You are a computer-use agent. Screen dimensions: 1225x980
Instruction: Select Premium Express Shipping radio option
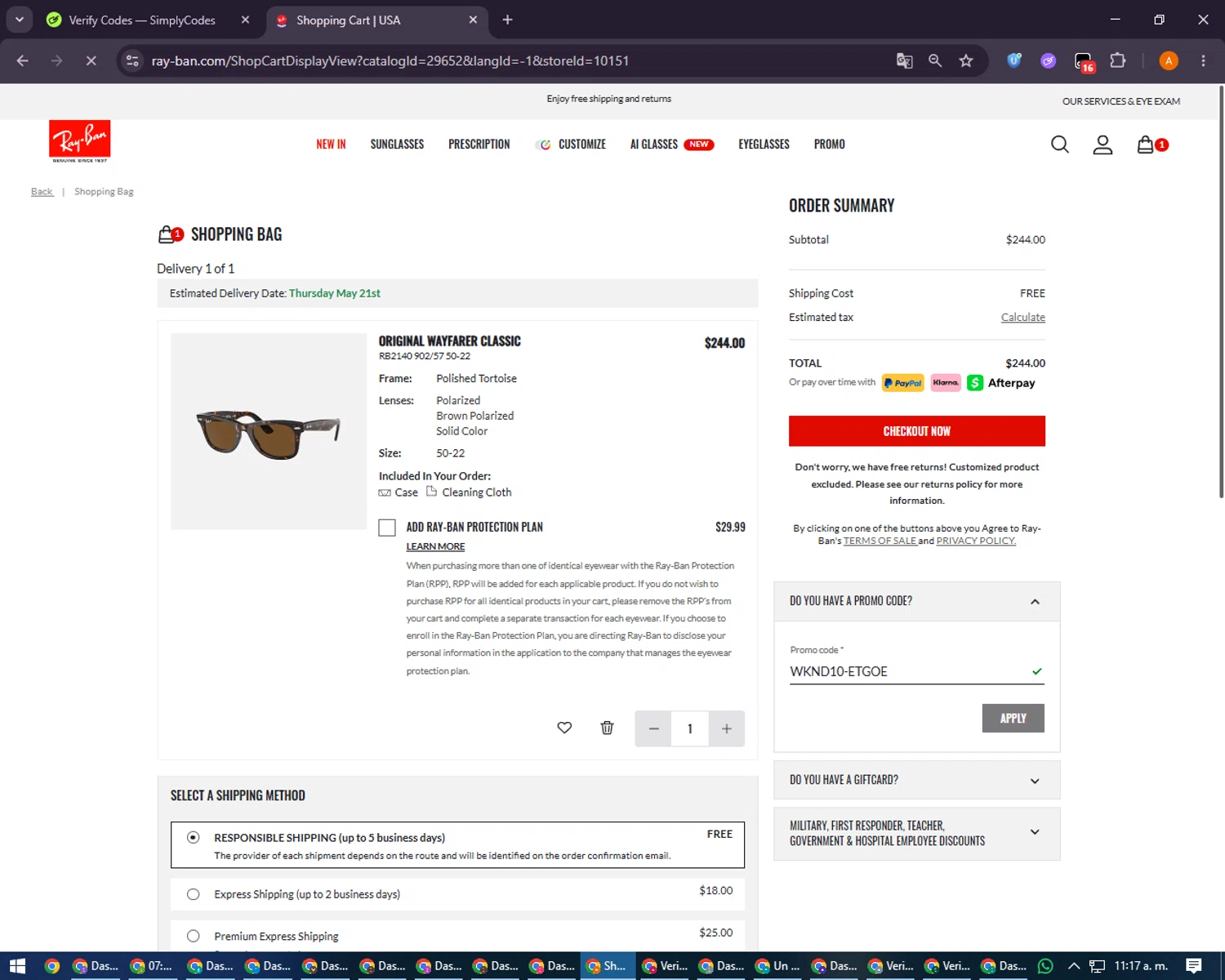click(x=193, y=936)
